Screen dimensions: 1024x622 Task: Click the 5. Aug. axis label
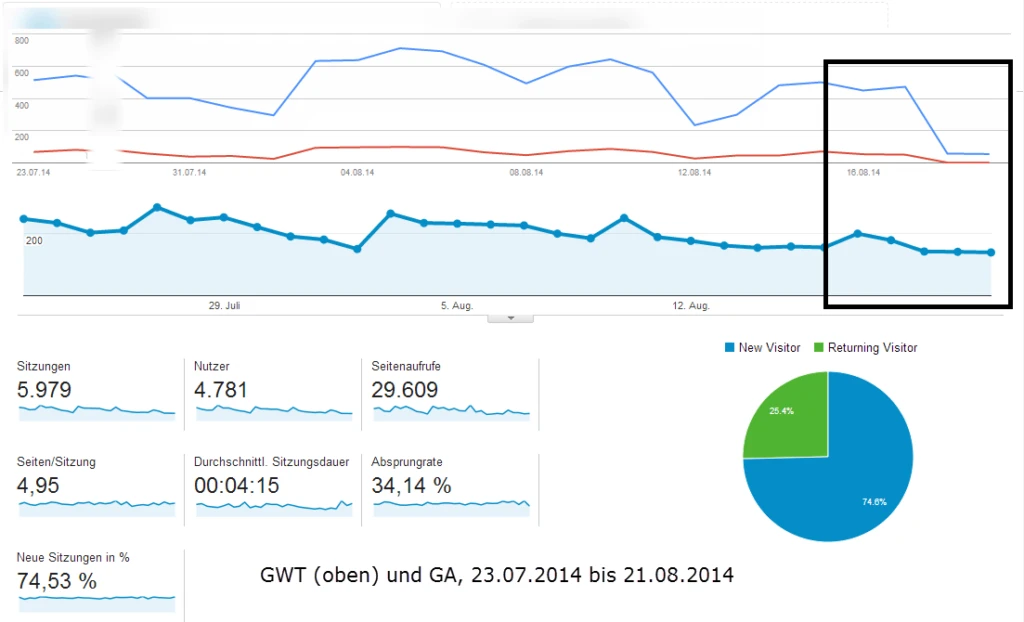(x=456, y=306)
